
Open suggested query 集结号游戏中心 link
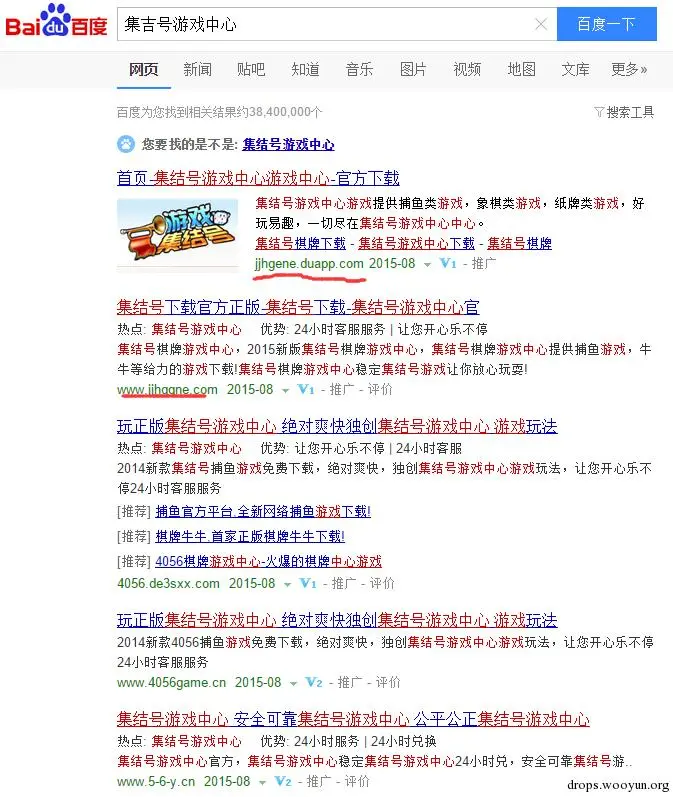click(288, 144)
